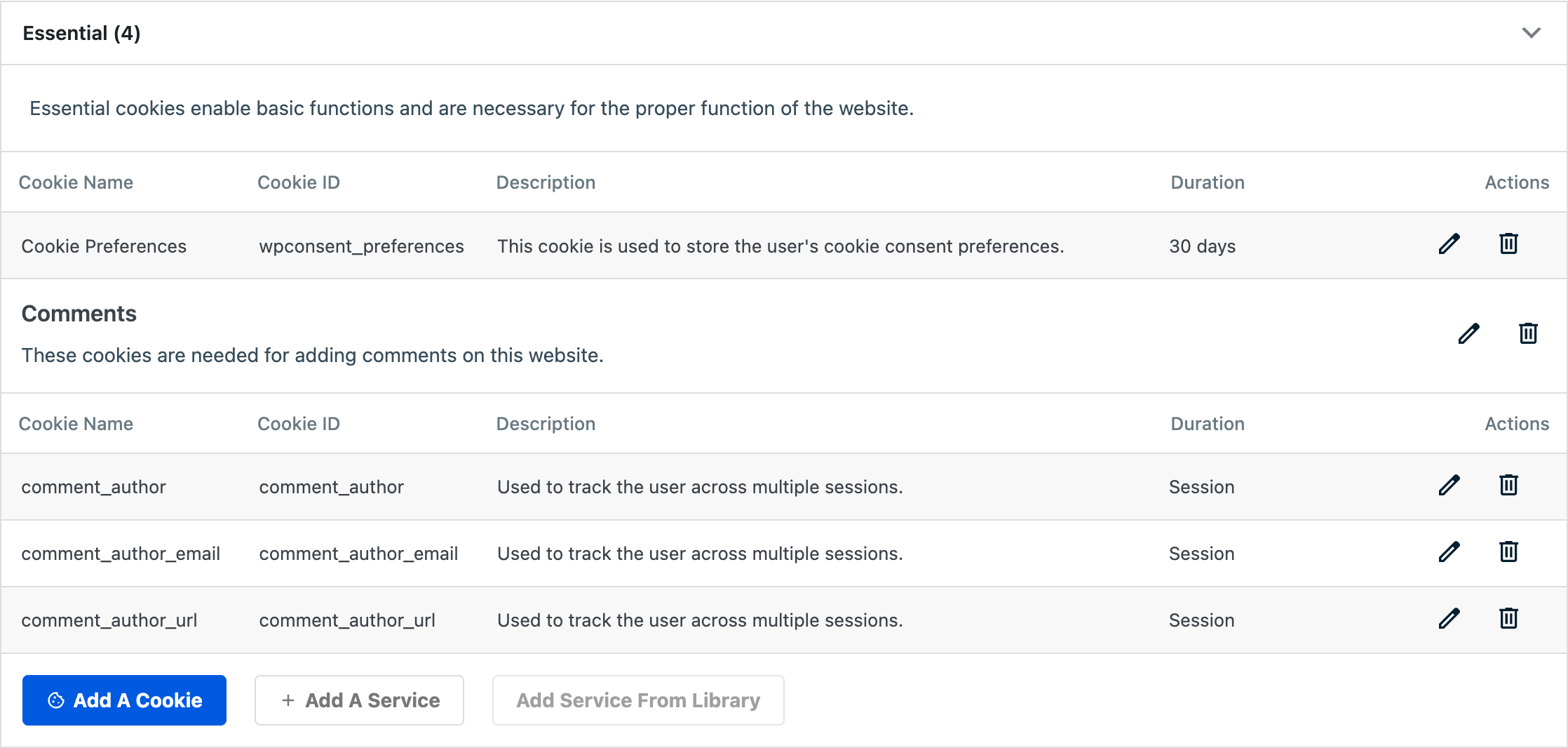Click the plus icon in Add A Service
Screen dimensions: 1568x748
coord(287,700)
